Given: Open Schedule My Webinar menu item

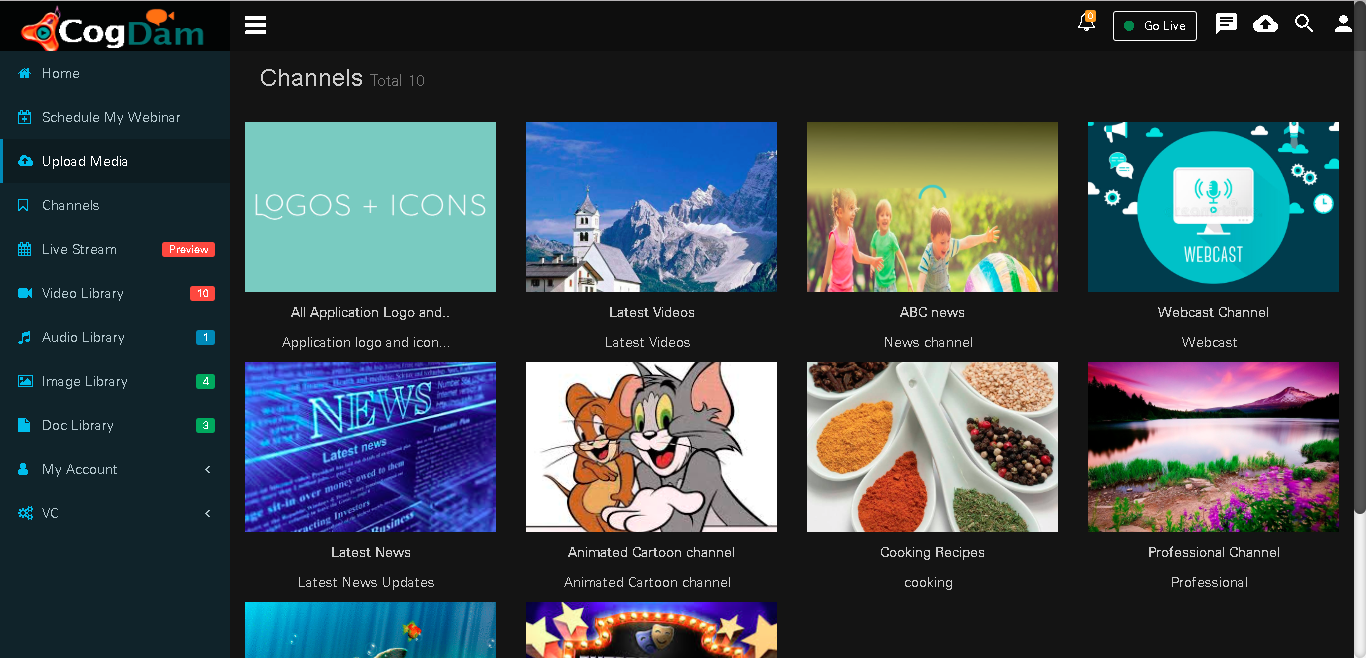Looking at the screenshot, I should [115, 117].
